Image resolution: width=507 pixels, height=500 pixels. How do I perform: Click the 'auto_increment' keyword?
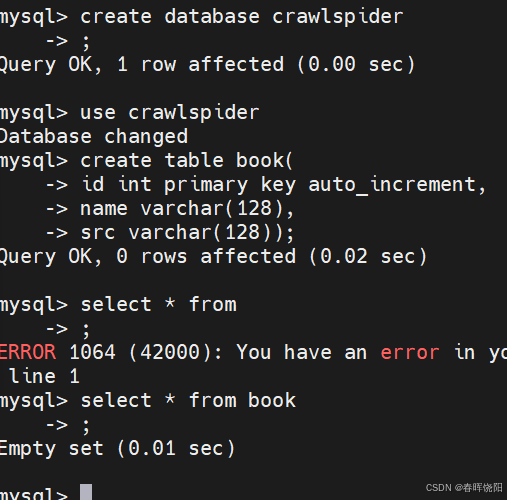(x=392, y=185)
